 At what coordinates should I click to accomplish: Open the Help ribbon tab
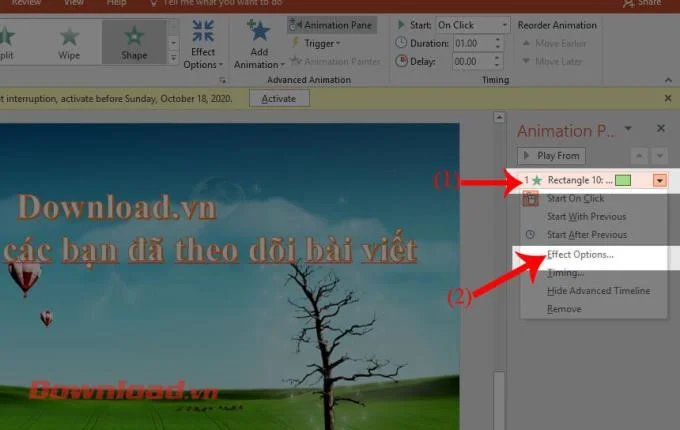pyautogui.click(x=116, y=3)
